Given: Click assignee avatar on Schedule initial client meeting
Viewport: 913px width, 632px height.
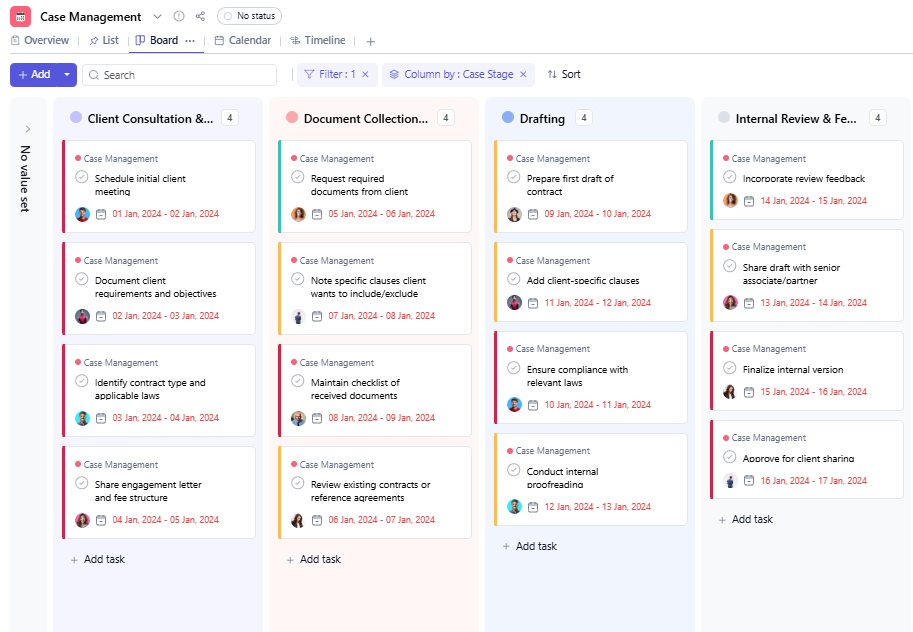Looking at the screenshot, I should tap(82, 214).
